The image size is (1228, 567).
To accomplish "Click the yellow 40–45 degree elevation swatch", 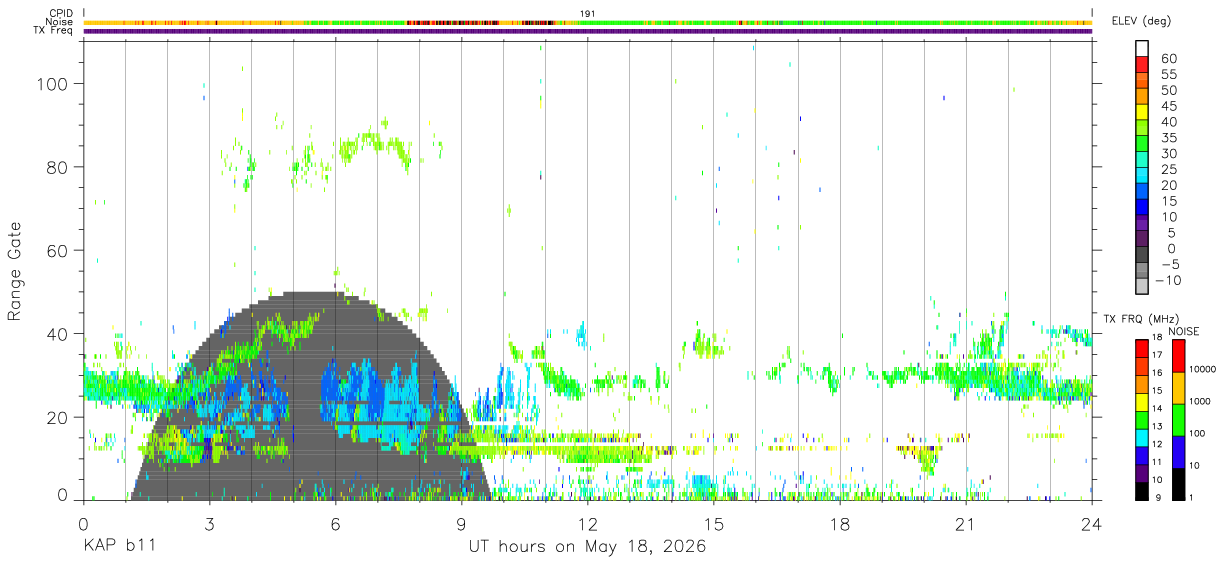I will pos(1142,113).
